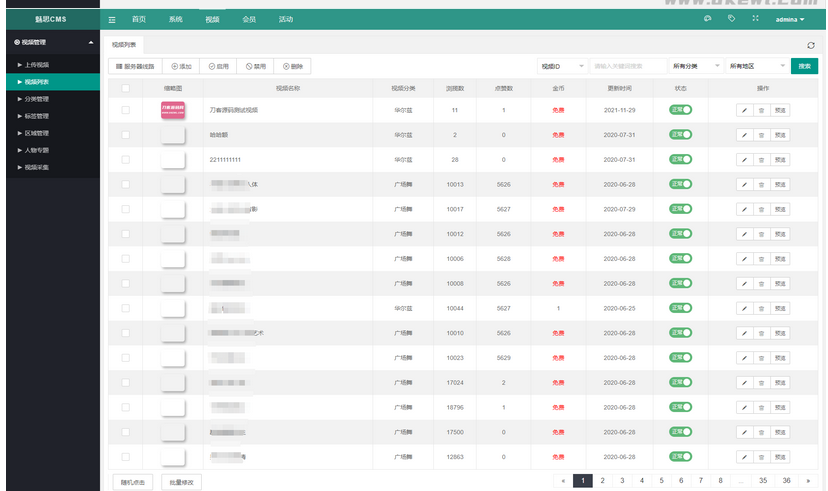This screenshot has height=491, width=828.
Task: Tick the checkbox for row 2211111111
Action: tap(125, 159)
